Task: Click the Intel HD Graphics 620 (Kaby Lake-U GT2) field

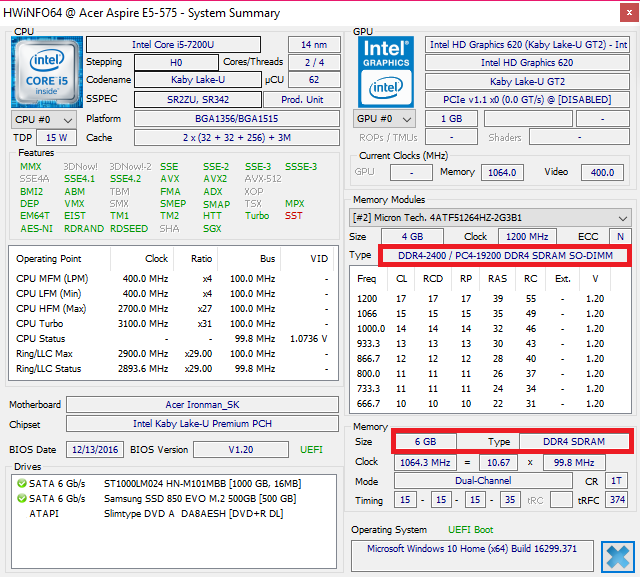Action: (527, 44)
